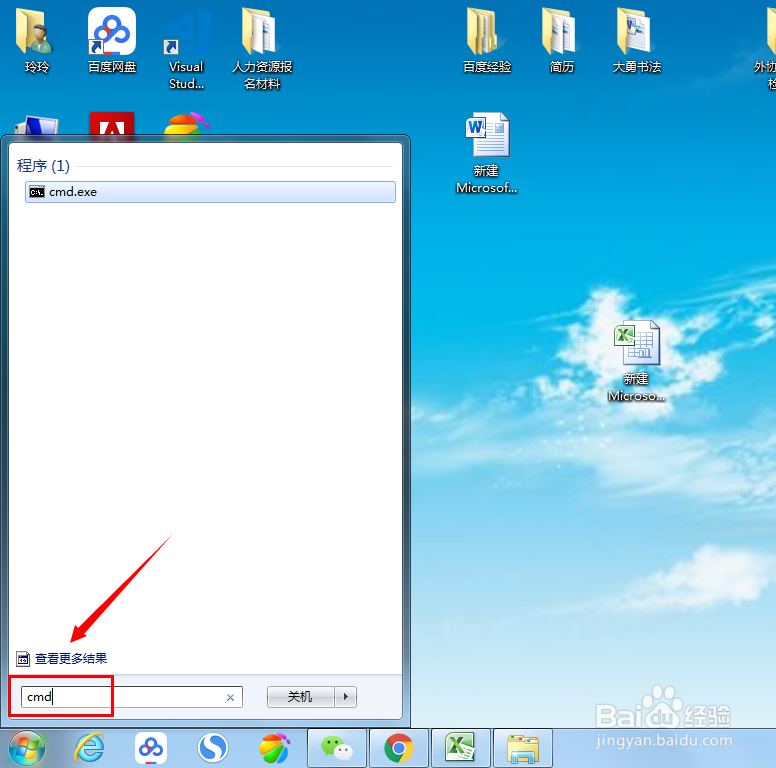
Task: Select the Adobe desktop icon
Action: pos(112,124)
